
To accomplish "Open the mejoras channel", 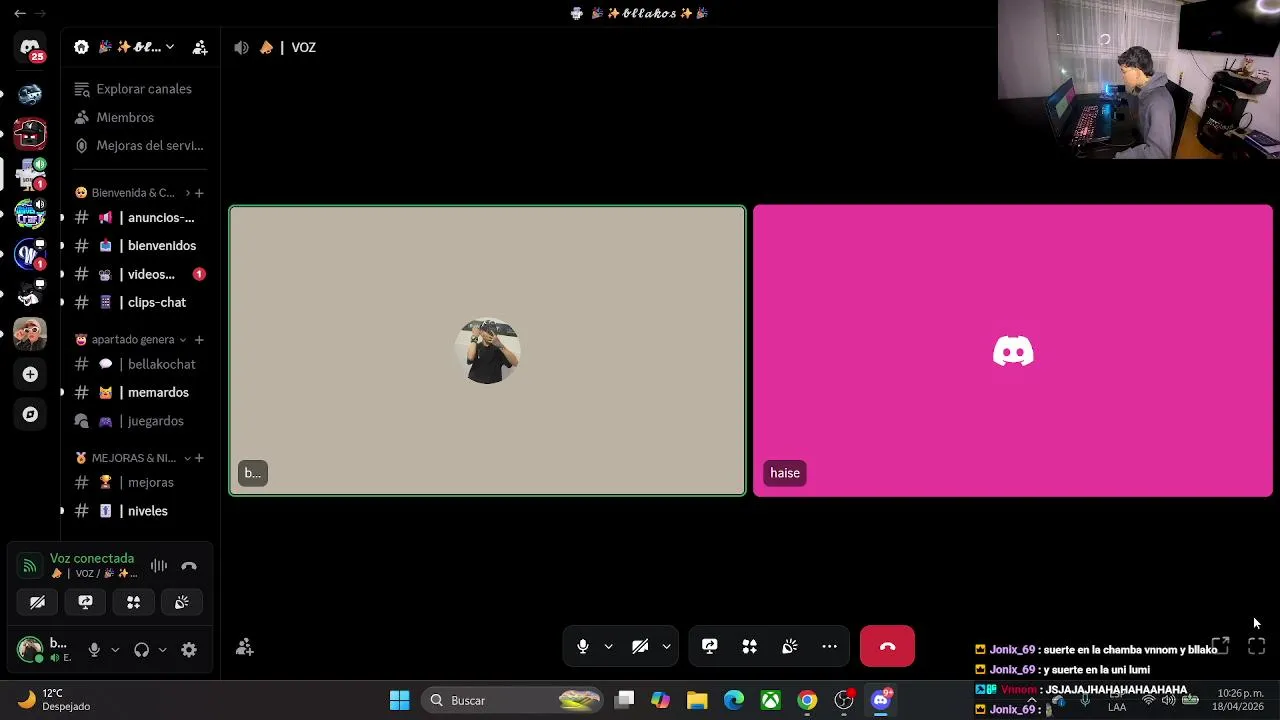I will tap(139, 482).
